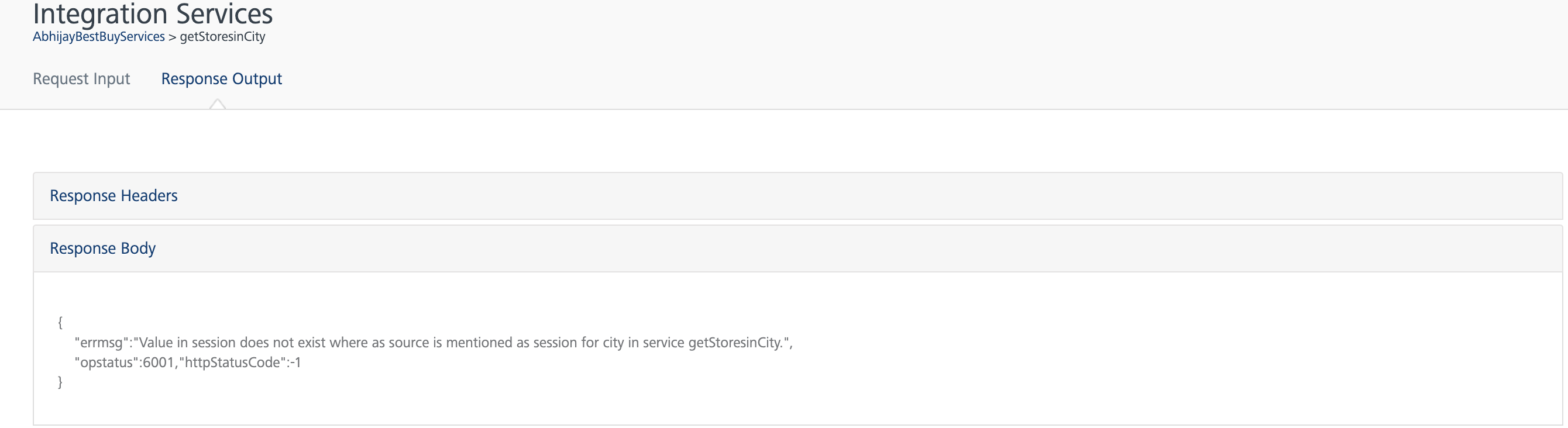
Task: Select the Response Output tab
Action: [221, 79]
